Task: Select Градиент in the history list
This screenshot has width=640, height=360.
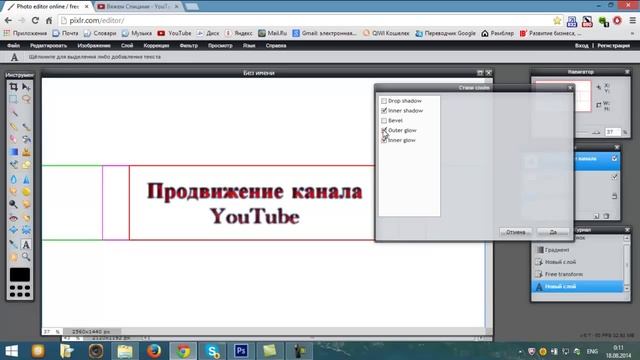Action: (x=557, y=250)
